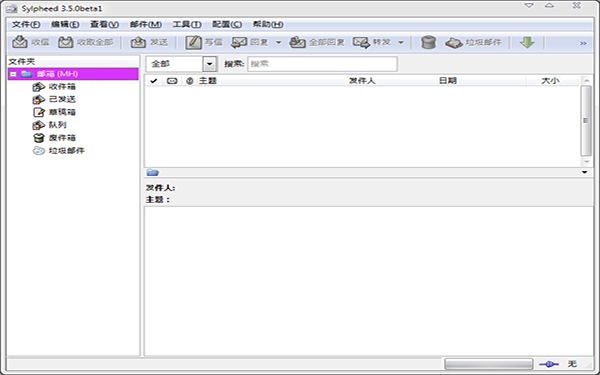The image size is (600, 375).
Task: Open the reply options dropdown arrow
Action: point(279,42)
